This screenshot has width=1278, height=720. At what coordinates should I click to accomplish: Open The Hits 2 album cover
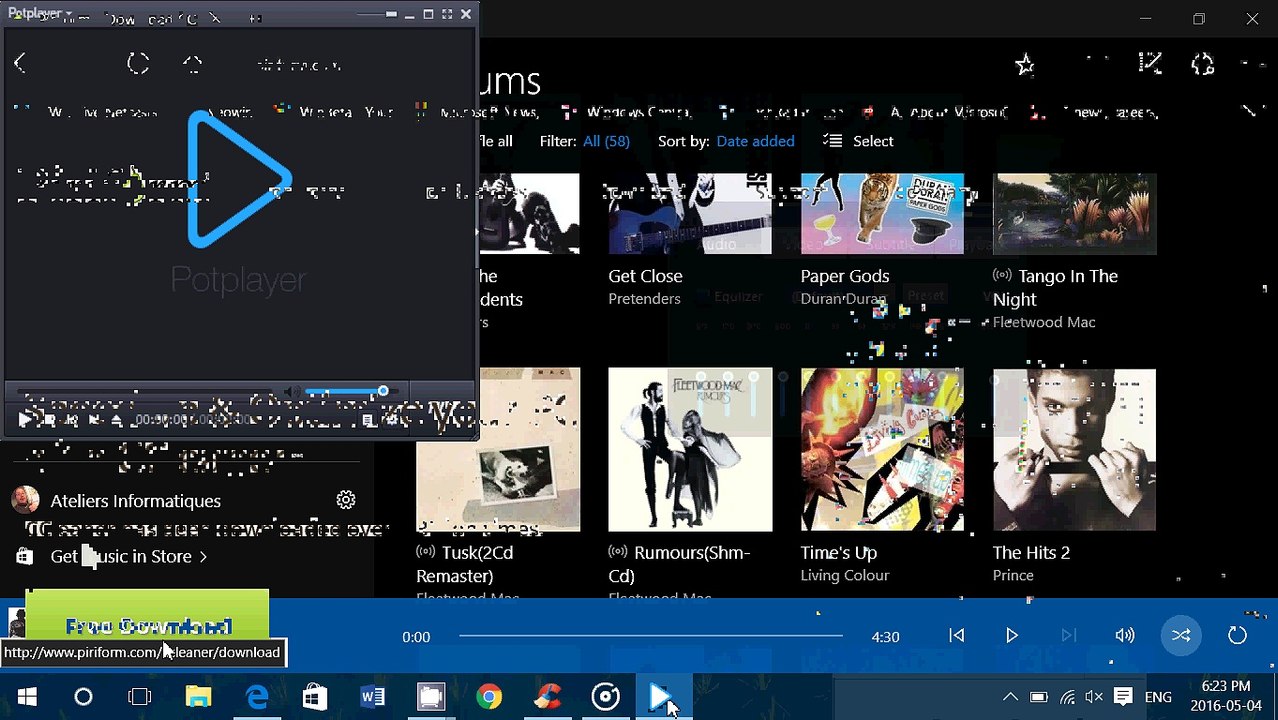point(1074,449)
